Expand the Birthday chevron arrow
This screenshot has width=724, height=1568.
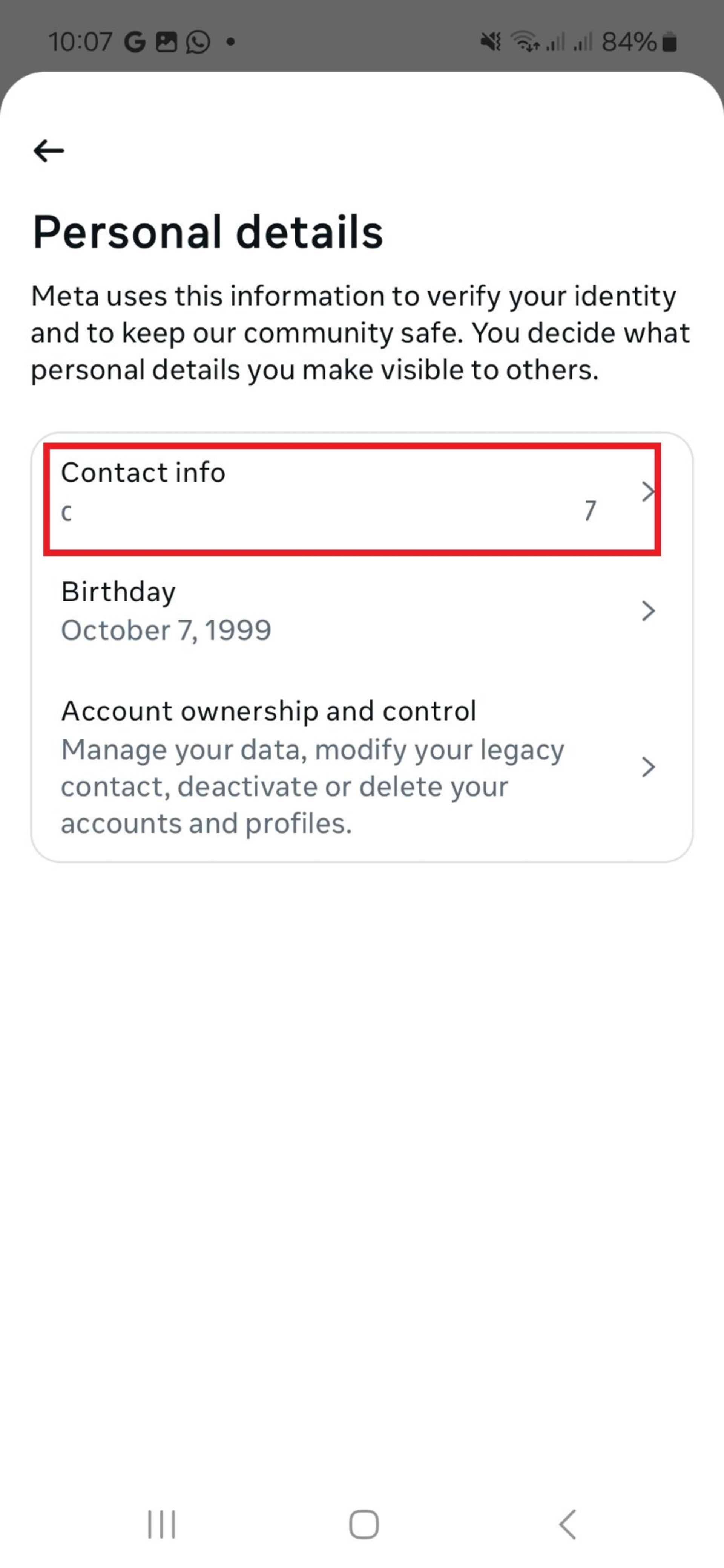648,610
